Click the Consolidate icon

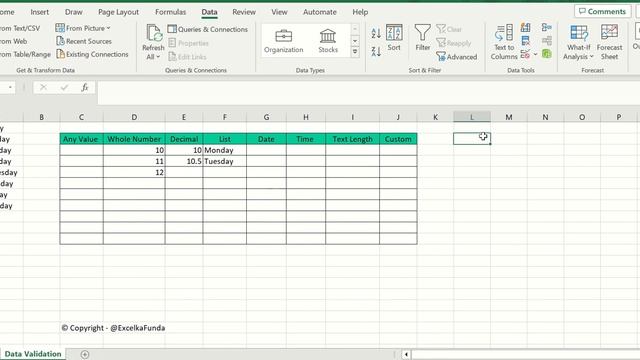tap(547, 28)
